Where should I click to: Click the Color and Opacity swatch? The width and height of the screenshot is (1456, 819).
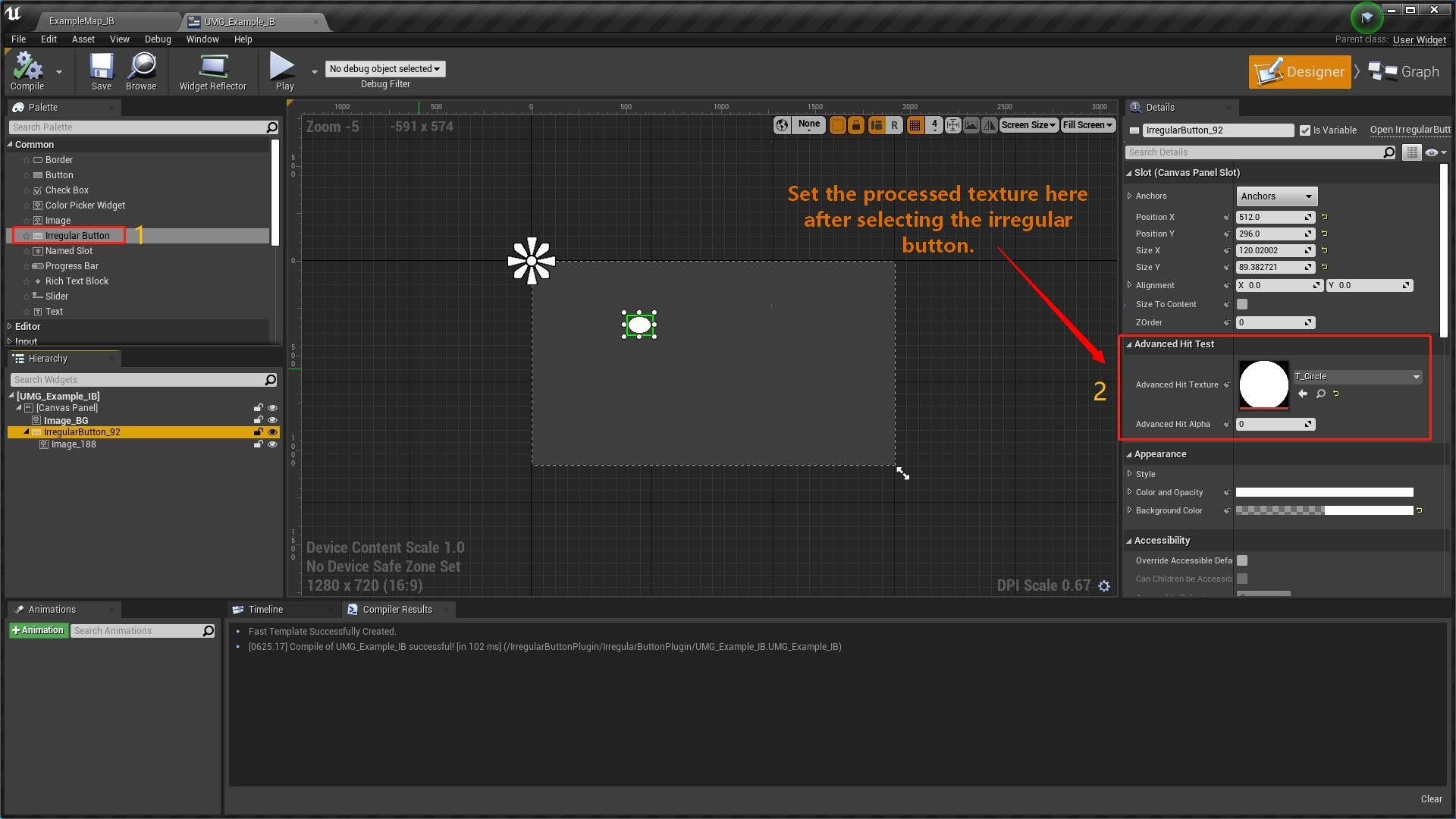coord(1324,491)
